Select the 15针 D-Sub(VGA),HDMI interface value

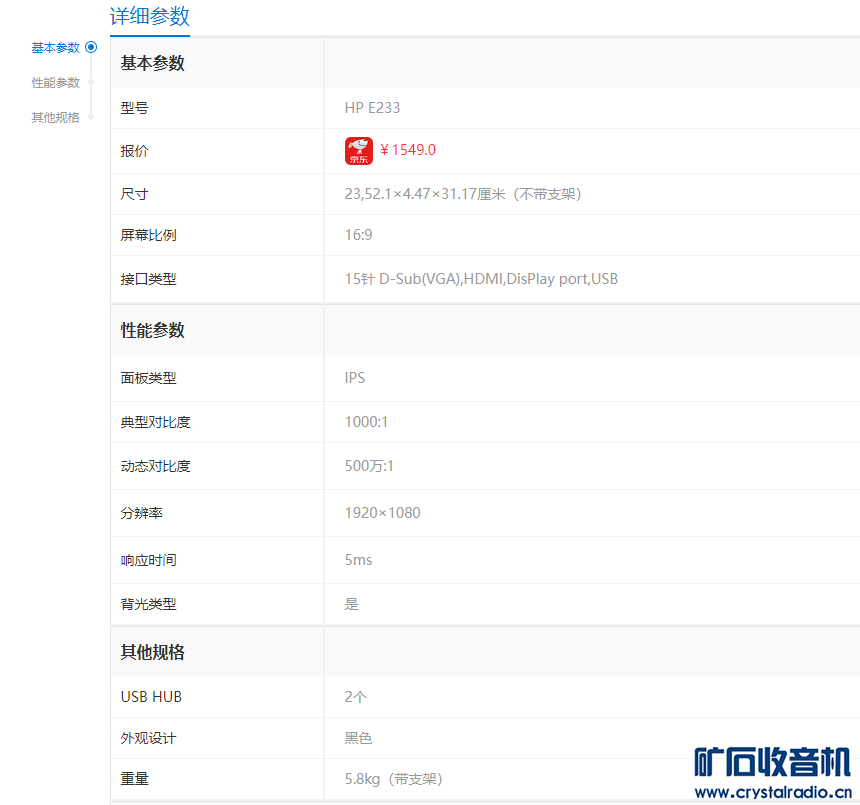pos(481,279)
